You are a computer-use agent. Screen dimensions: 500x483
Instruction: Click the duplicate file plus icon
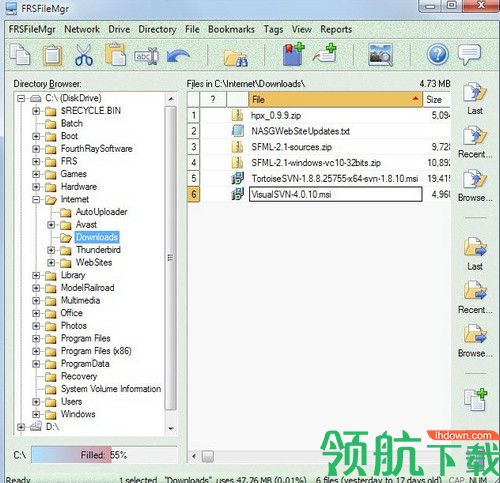point(475,399)
